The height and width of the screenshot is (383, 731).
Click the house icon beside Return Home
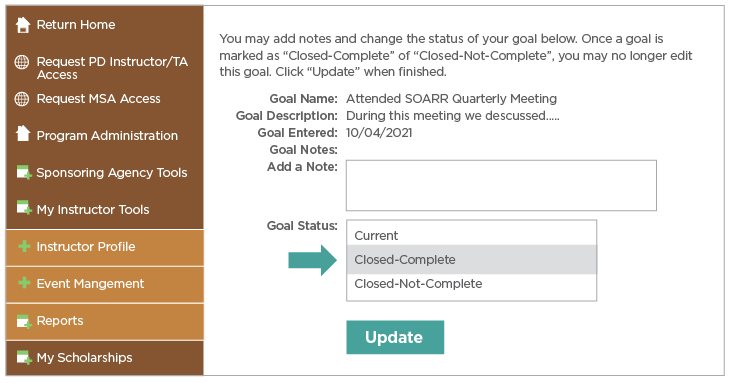(22, 25)
